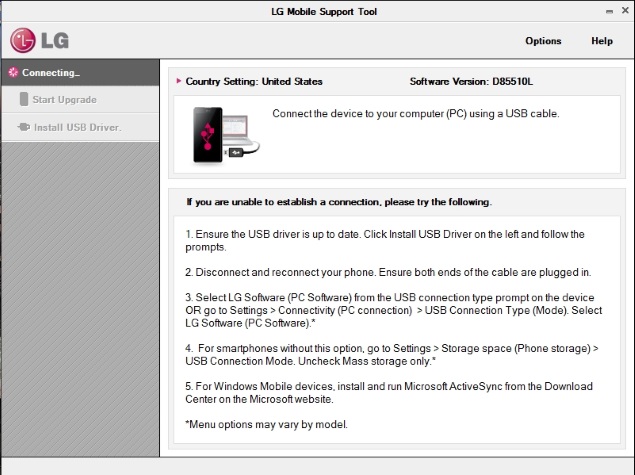Click the LG Mobile Support Tool title text
The width and height of the screenshot is (635, 475).
(324, 12)
